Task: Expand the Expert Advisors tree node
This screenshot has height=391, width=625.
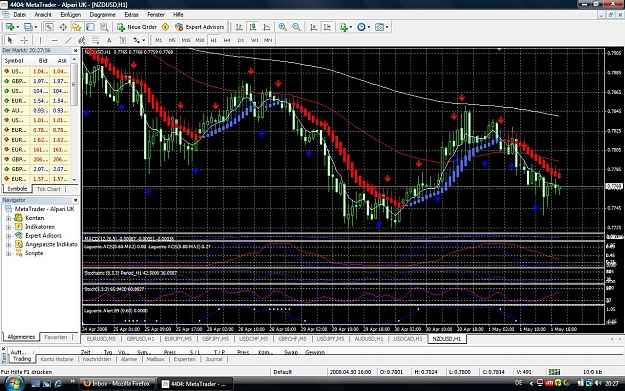Action: coord(8,236)
